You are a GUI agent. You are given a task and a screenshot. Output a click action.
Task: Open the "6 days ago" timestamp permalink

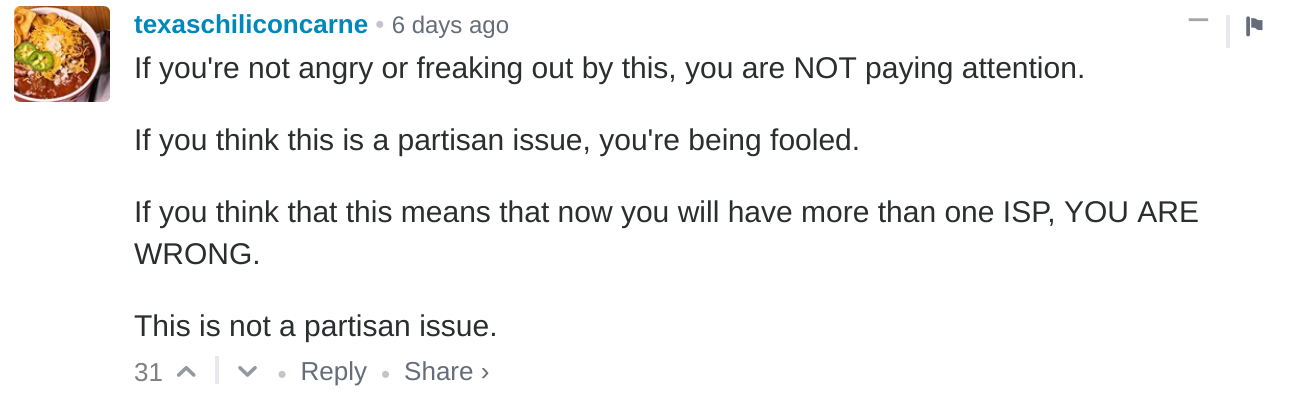pos(450,25)
